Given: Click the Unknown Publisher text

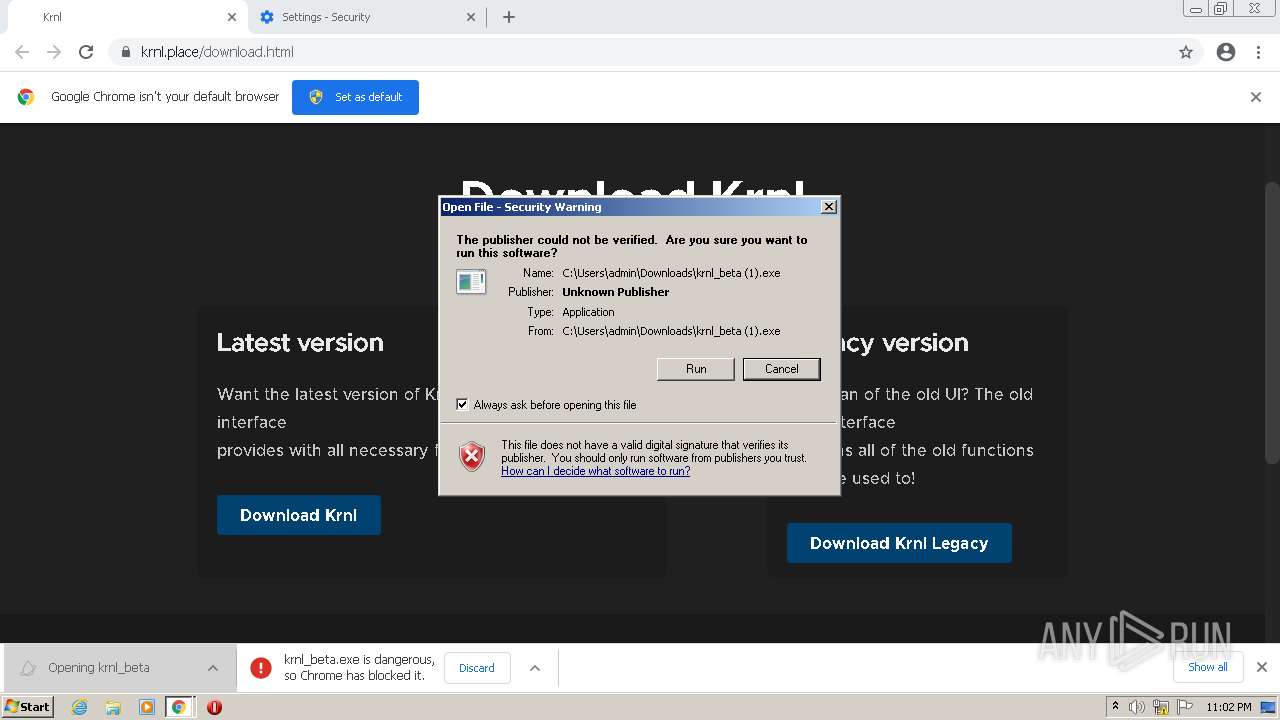Looking at the screenshot, I should 615,292.
